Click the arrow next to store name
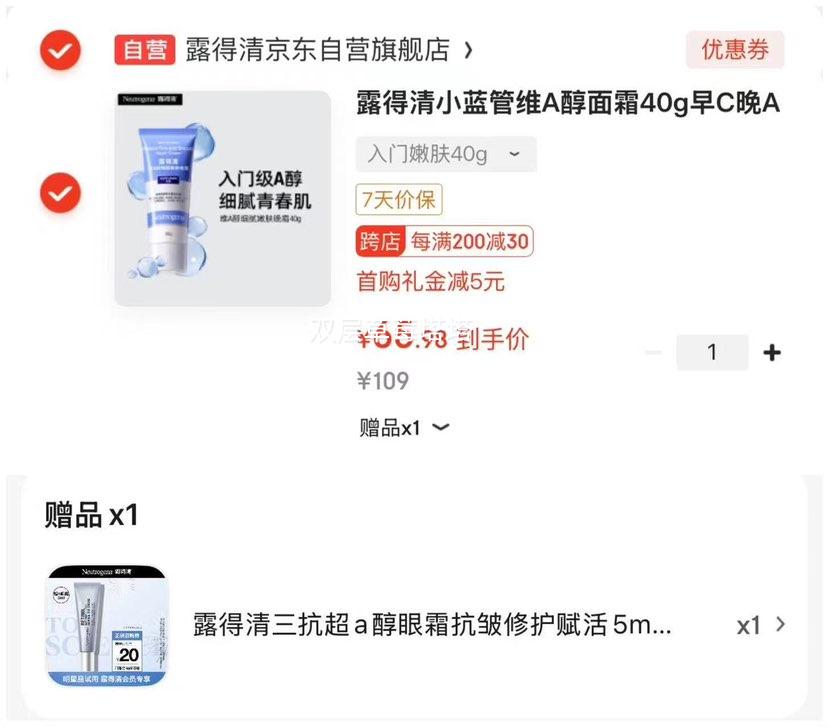The image size is (829, 727). (x=468, y=50)
